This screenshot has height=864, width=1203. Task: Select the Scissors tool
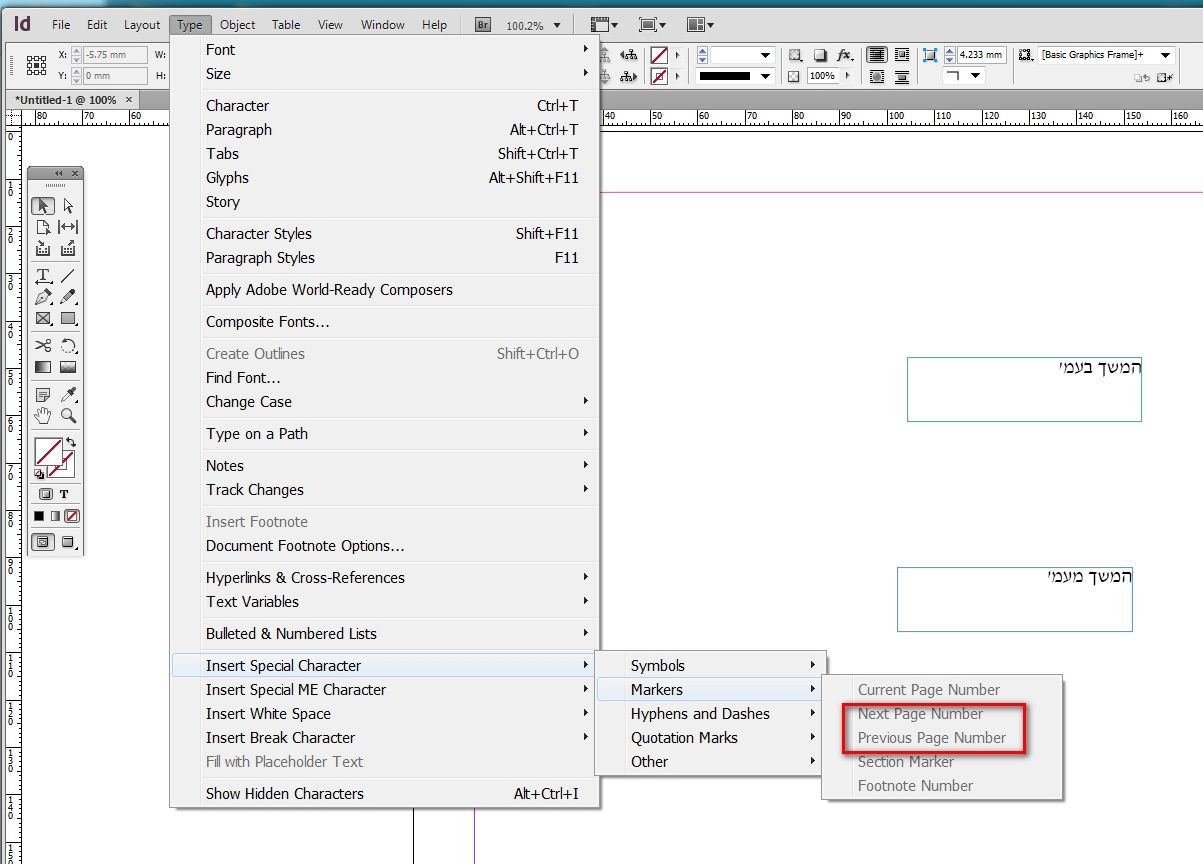43,346
